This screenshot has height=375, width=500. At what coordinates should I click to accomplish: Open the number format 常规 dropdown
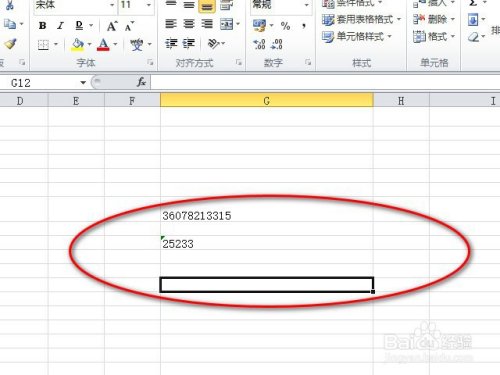click(x=306, y=5)
